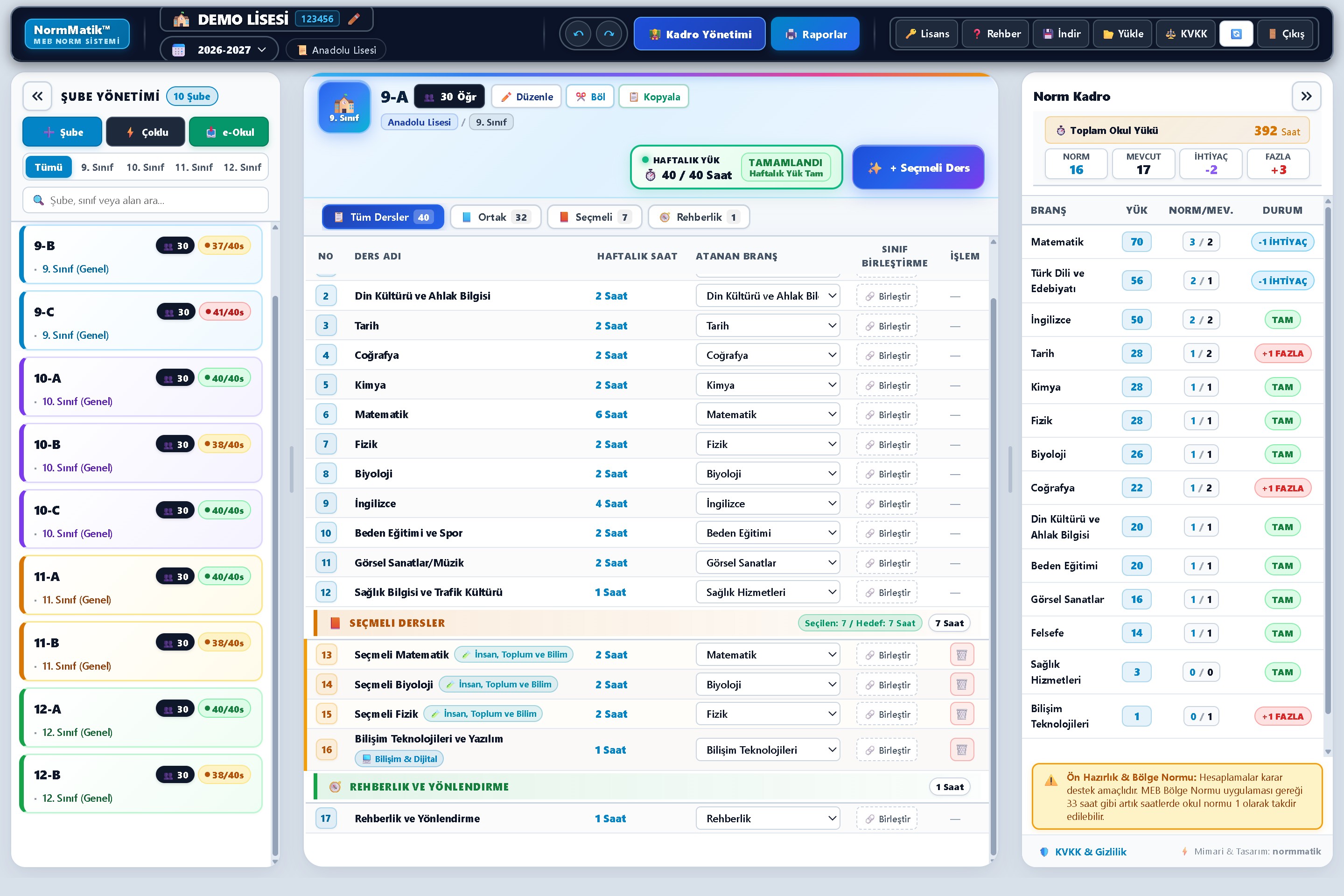Click the calendar icon beside 2026-2027
The height and width of the screenshot is (896, 1344).
pyautogui.click(x=179, y=50)
